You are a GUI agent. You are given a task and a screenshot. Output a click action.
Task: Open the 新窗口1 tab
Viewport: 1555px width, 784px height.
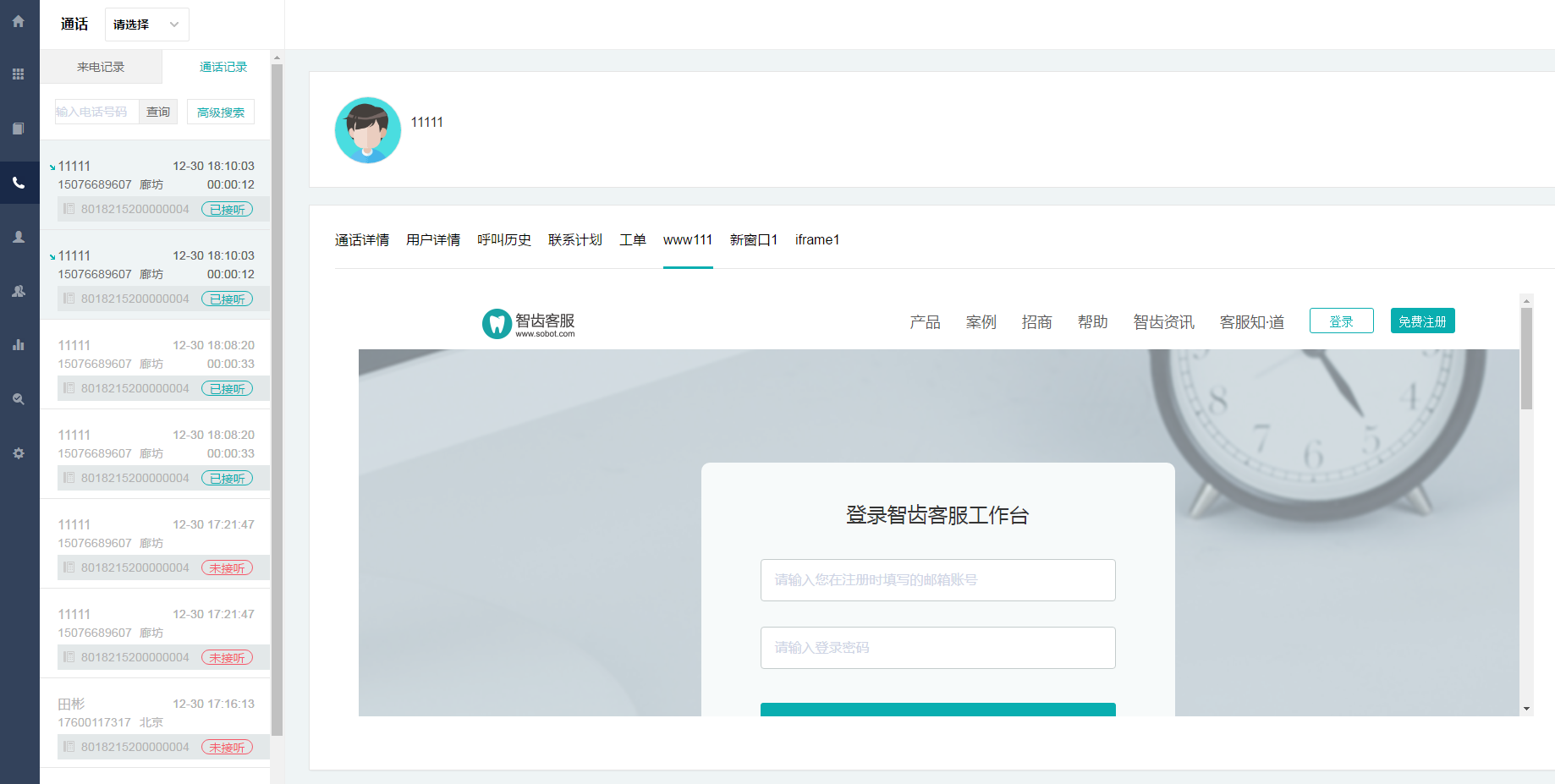754,240
